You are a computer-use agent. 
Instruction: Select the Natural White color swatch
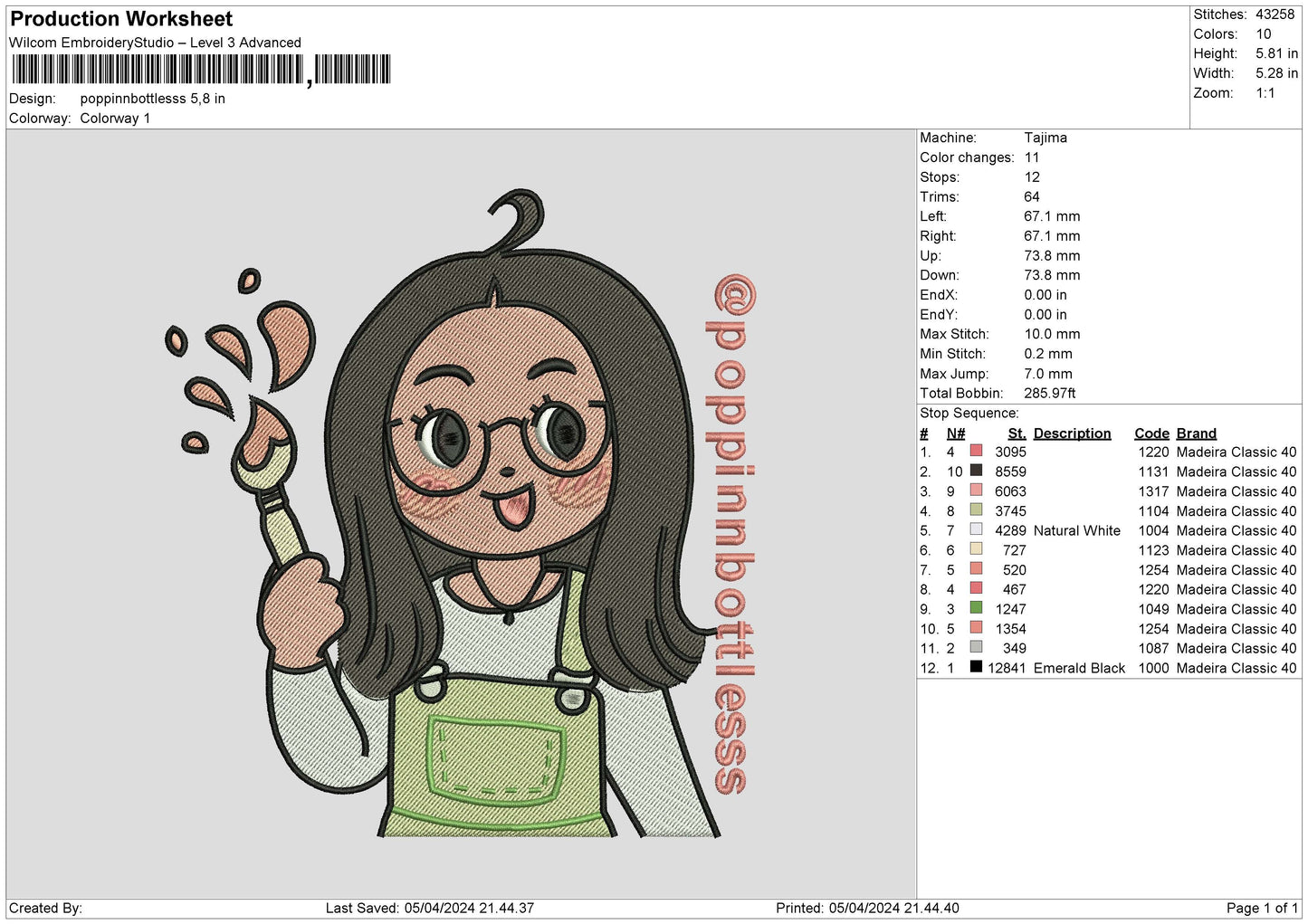(x=976, y=529)
